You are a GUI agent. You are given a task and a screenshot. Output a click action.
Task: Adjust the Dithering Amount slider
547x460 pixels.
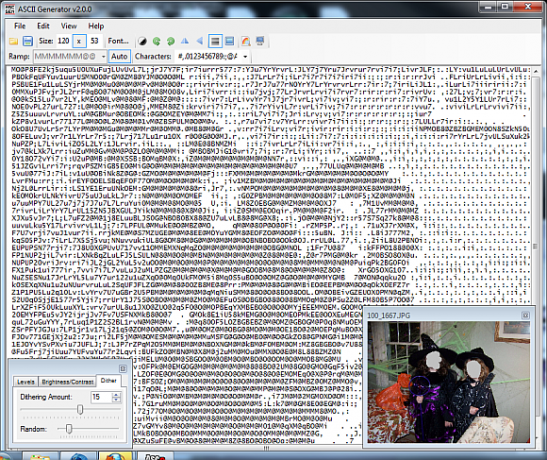80,409
